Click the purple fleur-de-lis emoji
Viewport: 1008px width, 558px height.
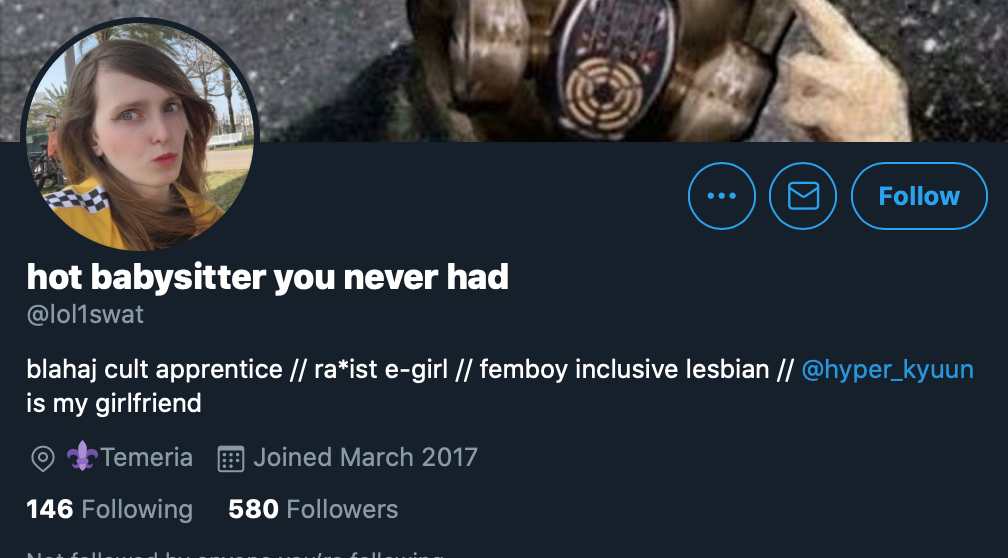pos(82,457)
